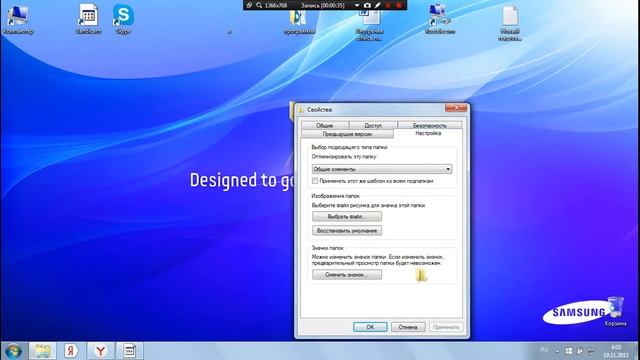Viewport: 640px width, 360px height.
Task: Open Yandex Browser taskbar Y icon
Action: [100, 351]
